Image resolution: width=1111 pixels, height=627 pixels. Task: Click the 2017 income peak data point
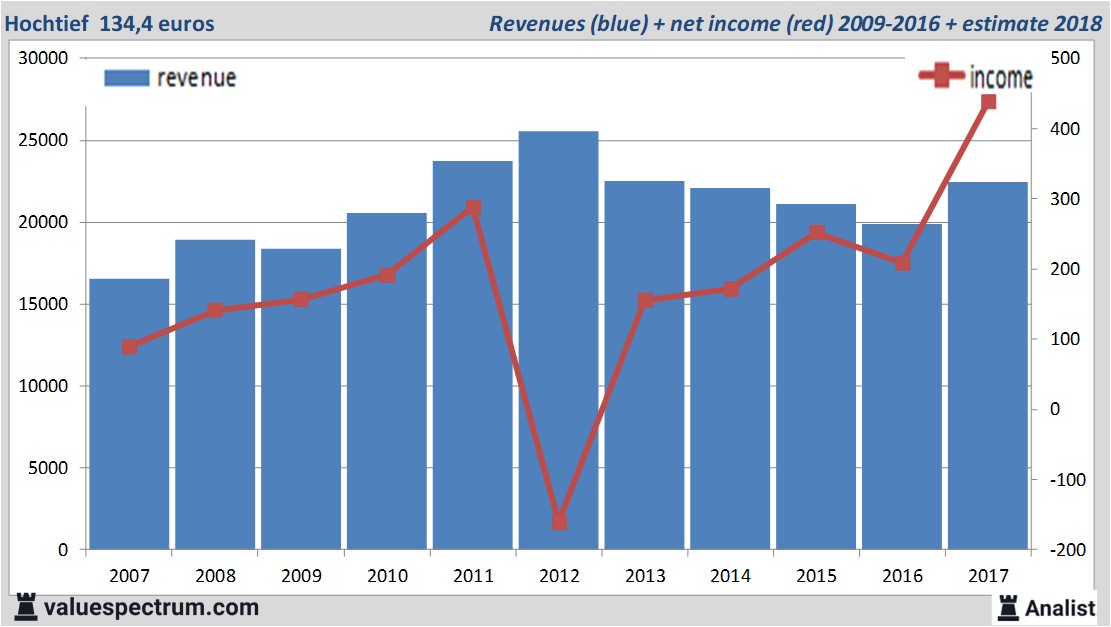tap(988, 102)
